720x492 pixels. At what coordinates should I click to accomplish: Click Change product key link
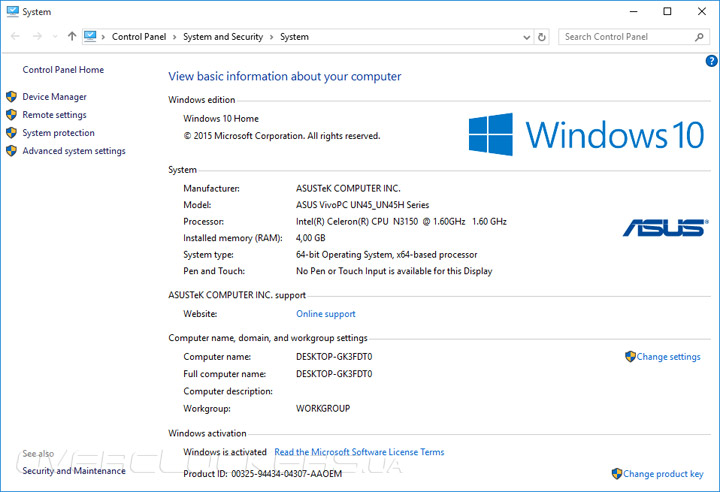(x=663, y=474)
